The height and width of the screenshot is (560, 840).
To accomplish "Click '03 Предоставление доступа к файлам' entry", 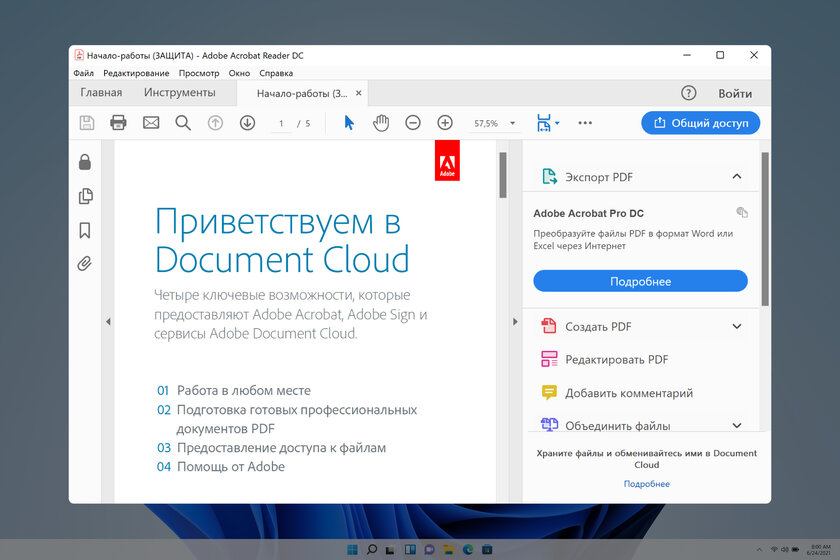I will 271,447.
